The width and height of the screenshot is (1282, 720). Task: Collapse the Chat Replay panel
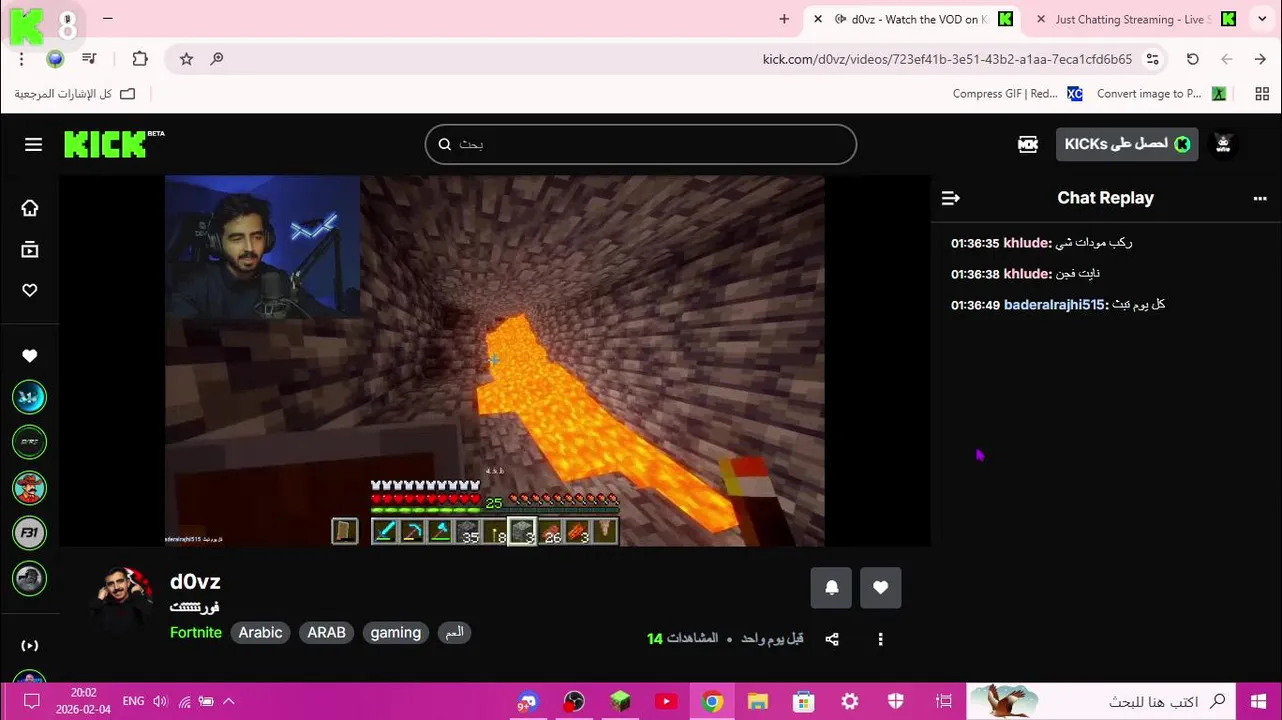pyautogui.click(x=951, y=198)
